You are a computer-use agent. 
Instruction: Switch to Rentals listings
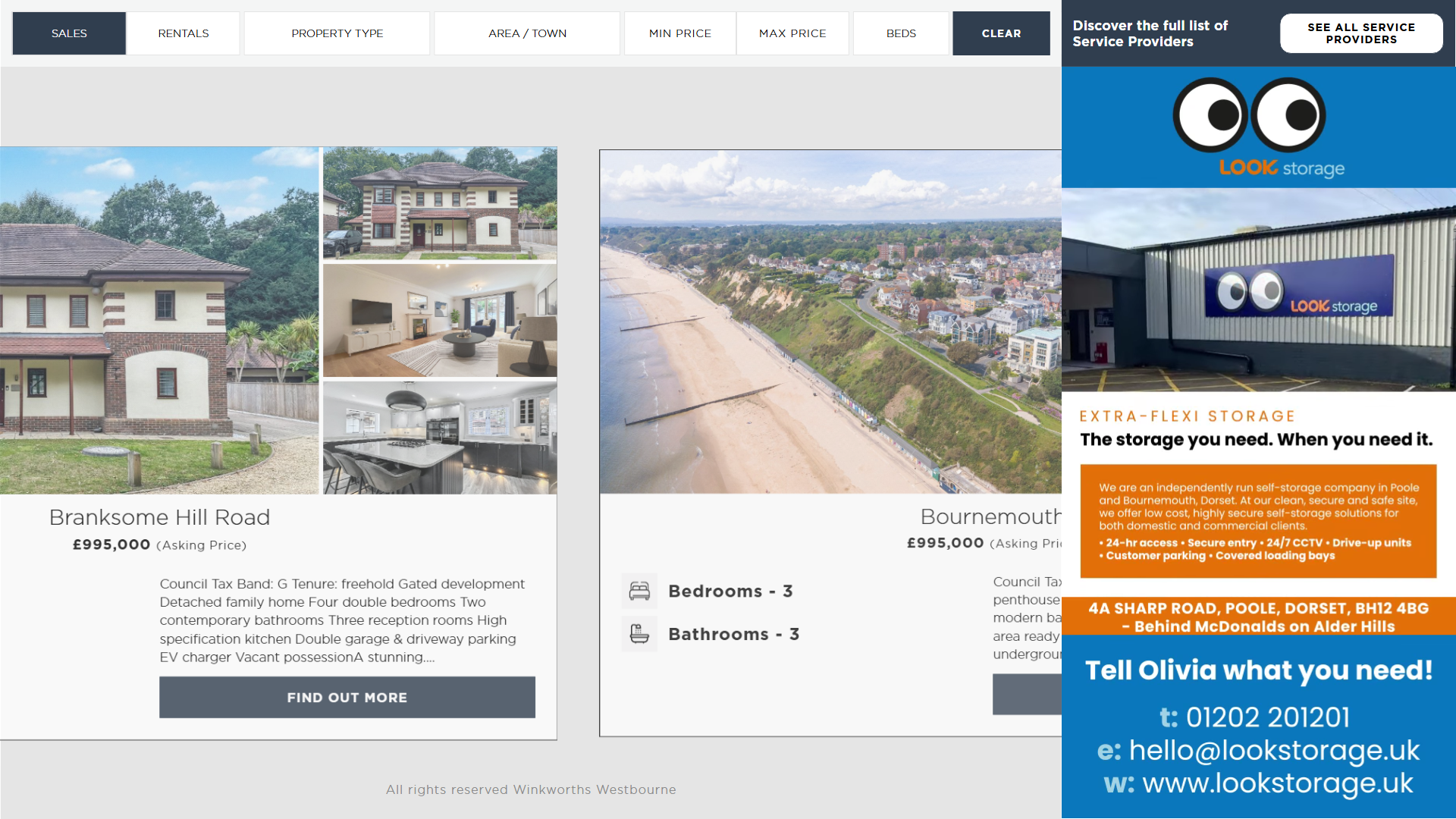[x=184, y=33]
